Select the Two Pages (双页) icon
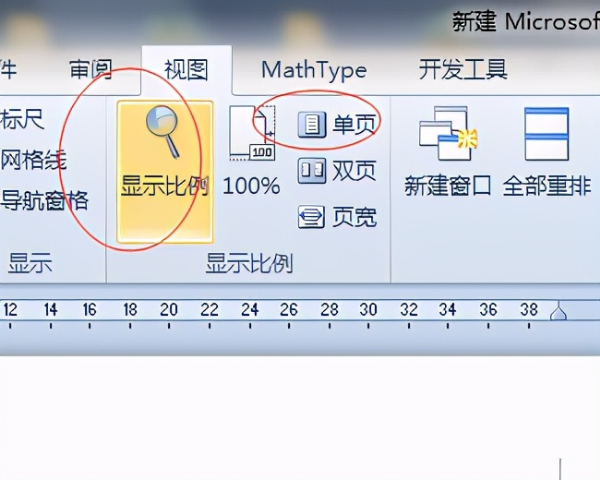This screenshot has width=600, height=480. point(312,171)
